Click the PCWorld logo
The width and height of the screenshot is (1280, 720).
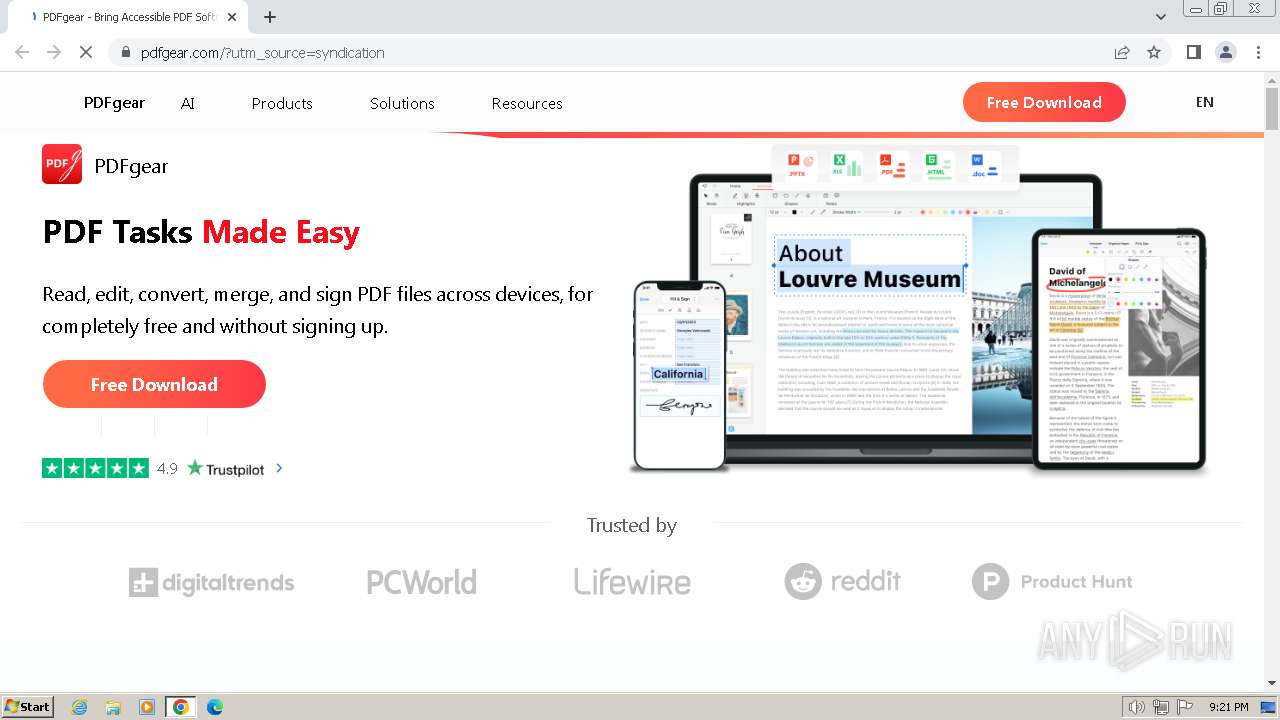(x=421, y=582)
